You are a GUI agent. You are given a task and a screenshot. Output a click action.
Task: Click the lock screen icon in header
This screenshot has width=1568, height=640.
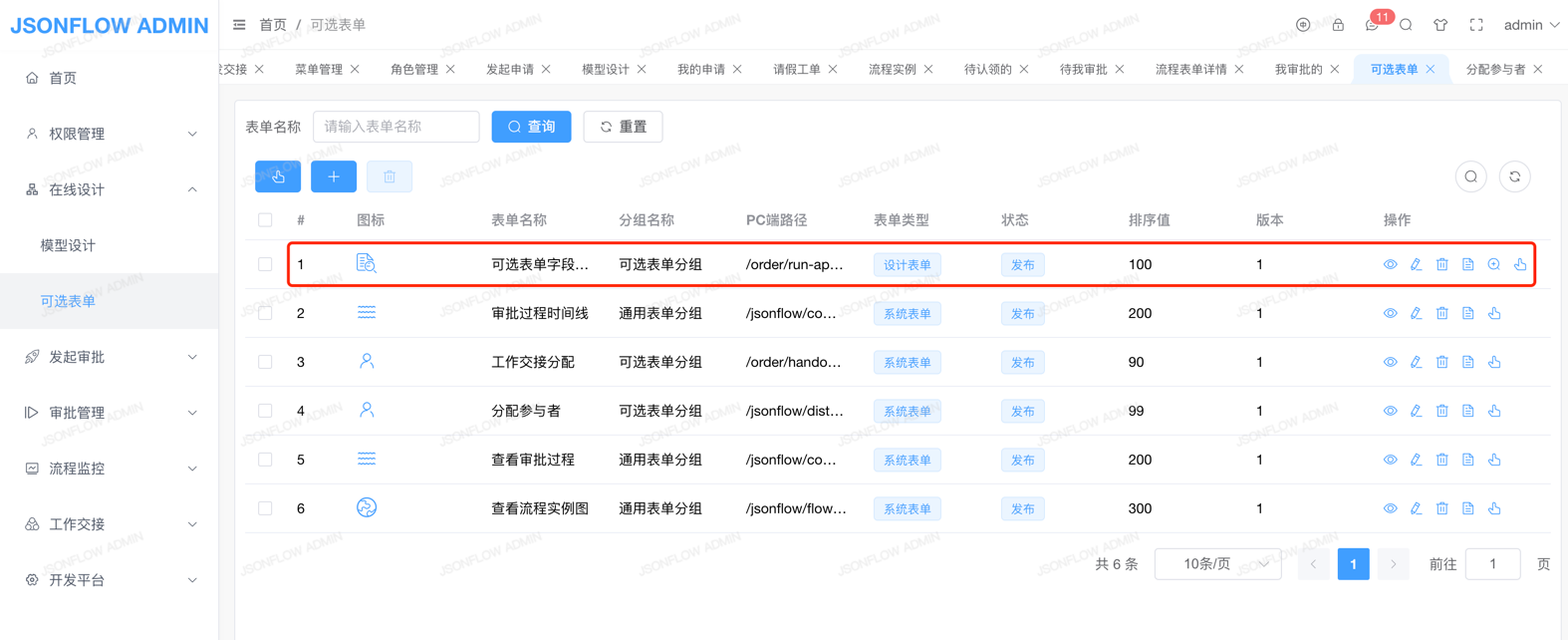[1338, 25]
